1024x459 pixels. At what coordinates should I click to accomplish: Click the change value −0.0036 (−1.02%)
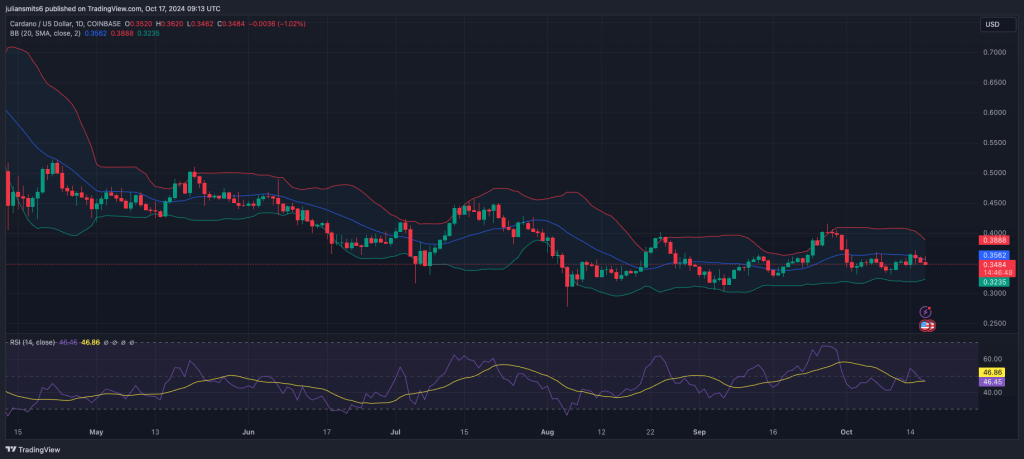[277, 24]
